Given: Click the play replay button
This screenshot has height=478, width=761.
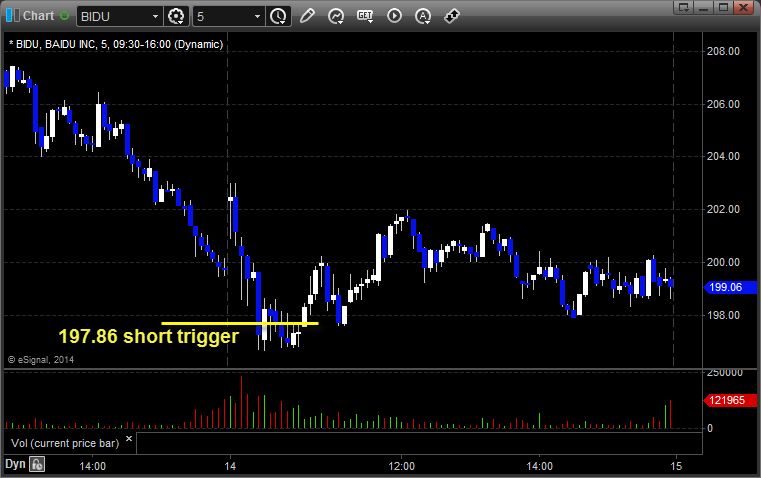Looking at the screenshot, I should point(394,16).
